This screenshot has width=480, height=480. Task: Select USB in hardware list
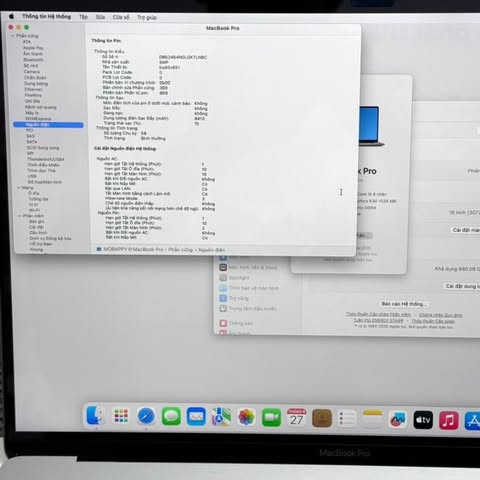click(32, 176)
